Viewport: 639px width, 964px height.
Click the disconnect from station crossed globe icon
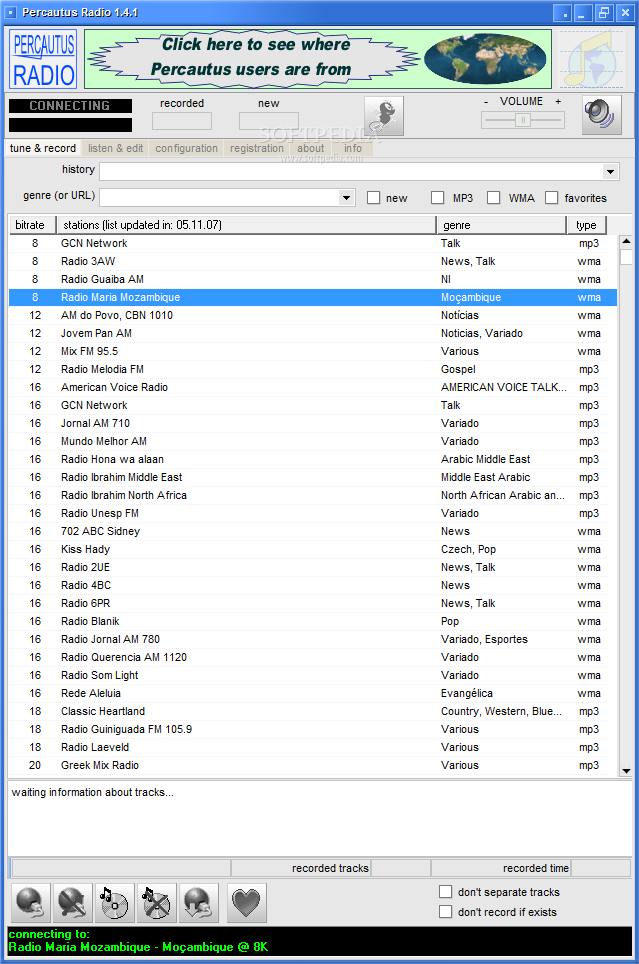click(x=73, y=903)
